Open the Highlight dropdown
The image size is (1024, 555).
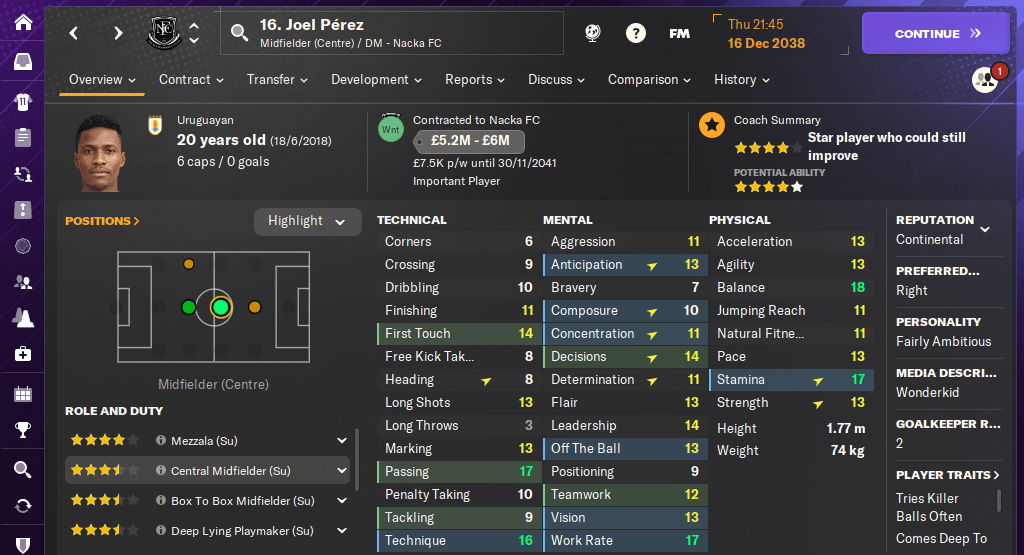tap(307, 221)
